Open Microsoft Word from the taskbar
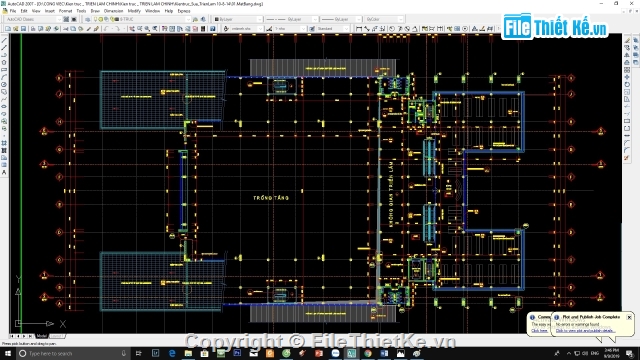The height and width of the screenshot is (360, 640). pyautogui.click(x=384, y=353)
